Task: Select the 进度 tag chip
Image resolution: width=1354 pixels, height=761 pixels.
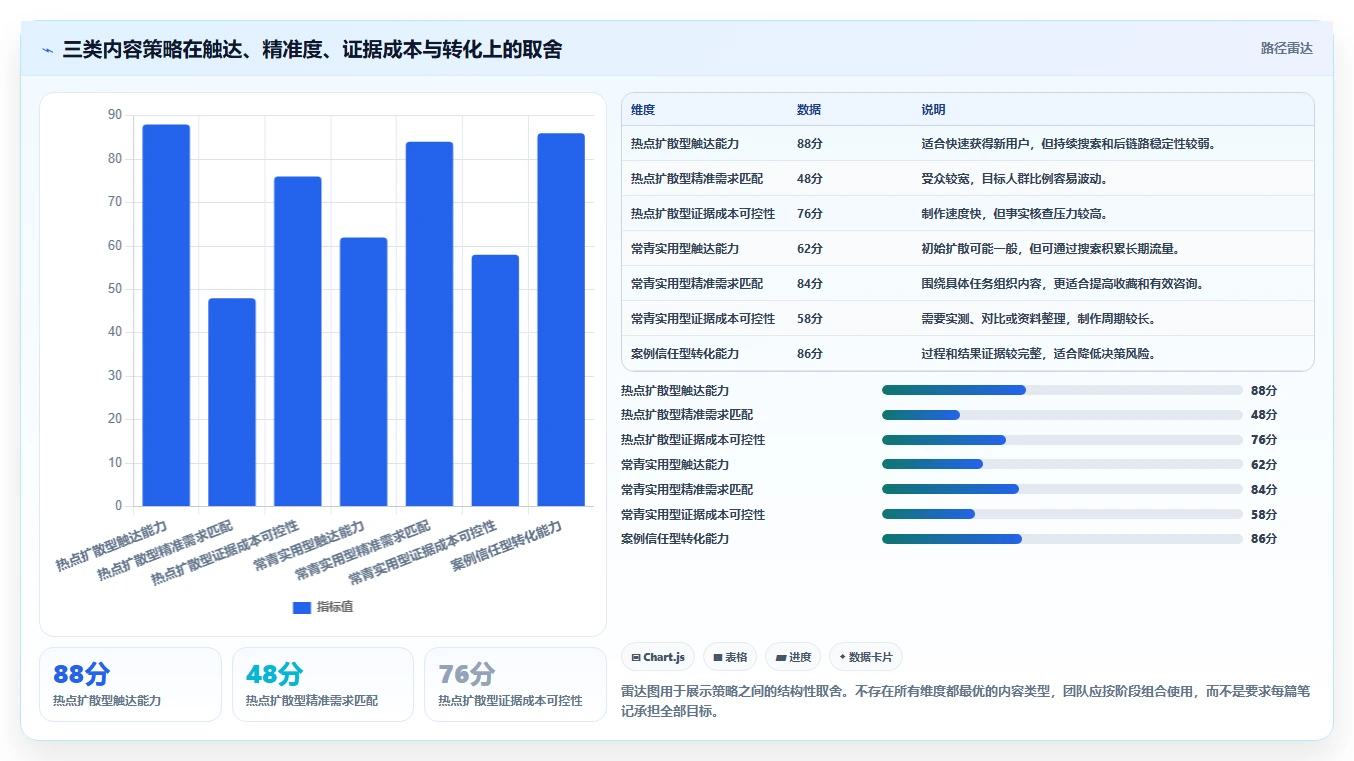Action: [x=793, y=657]
